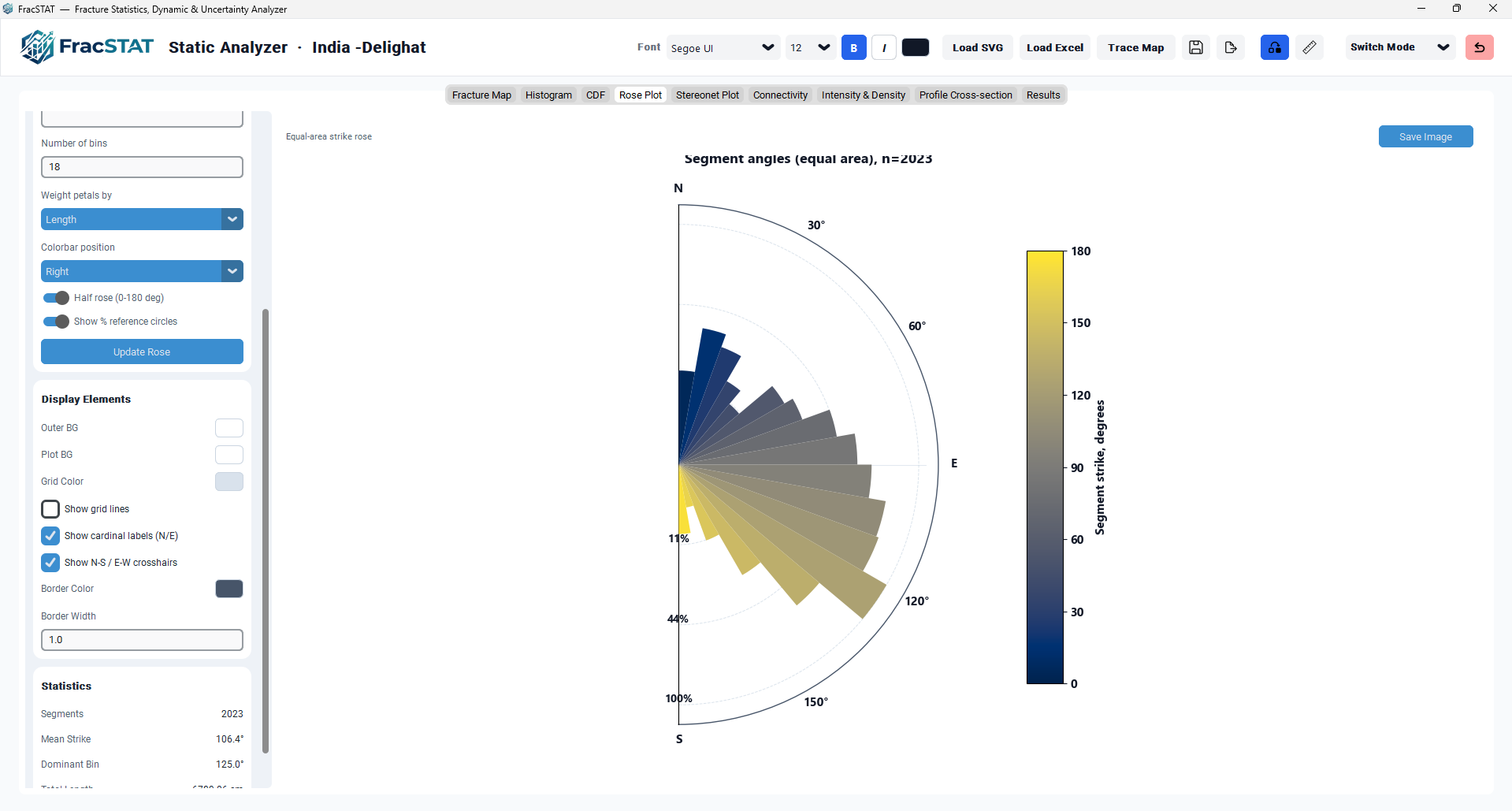Click the Dominant Bin value 125.0°

230,764
